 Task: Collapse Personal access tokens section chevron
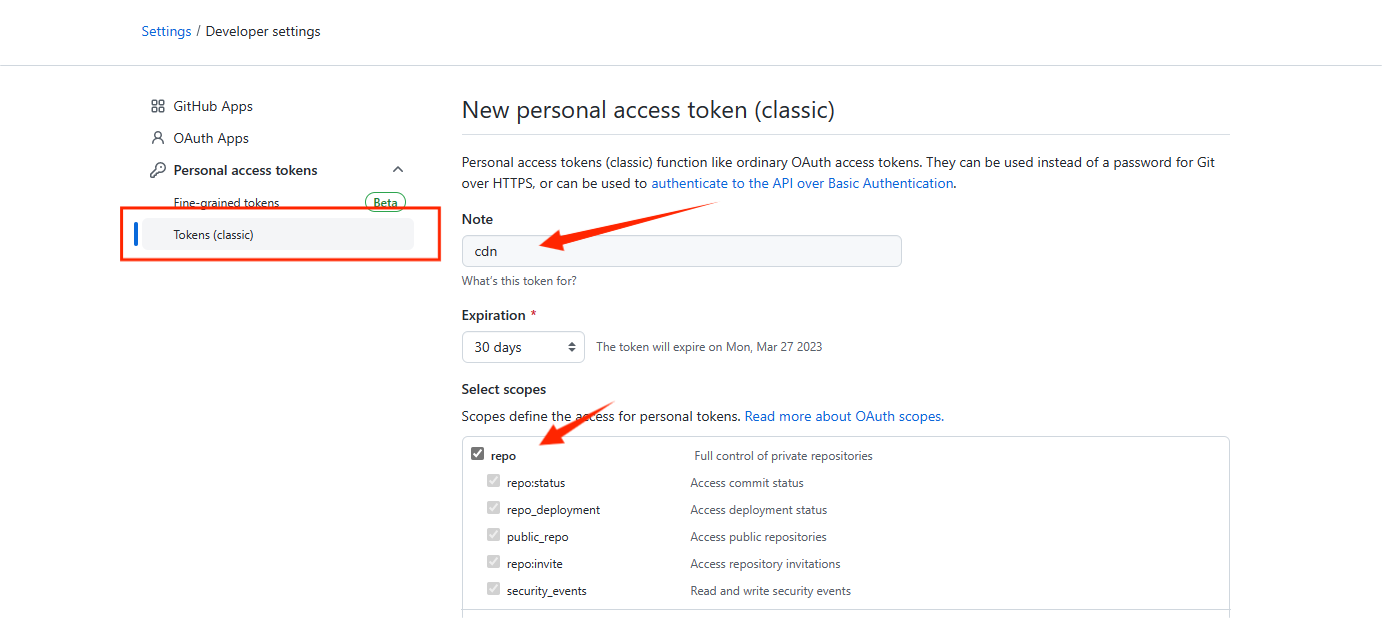pos(398,170)
